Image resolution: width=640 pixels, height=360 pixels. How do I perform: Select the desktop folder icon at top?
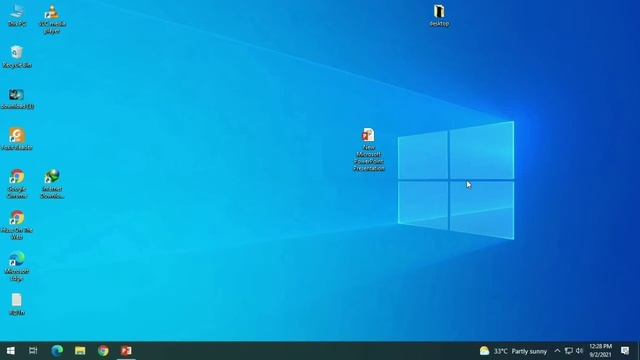(x=439, y=16)
